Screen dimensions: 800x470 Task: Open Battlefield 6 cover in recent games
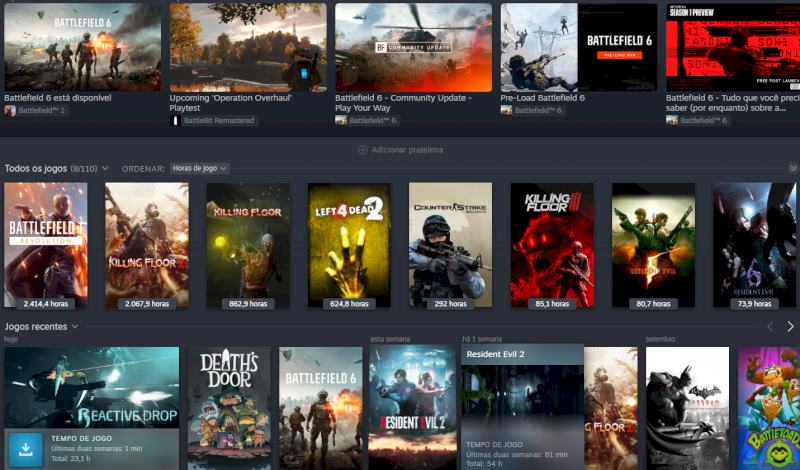[x=320, y=408]
